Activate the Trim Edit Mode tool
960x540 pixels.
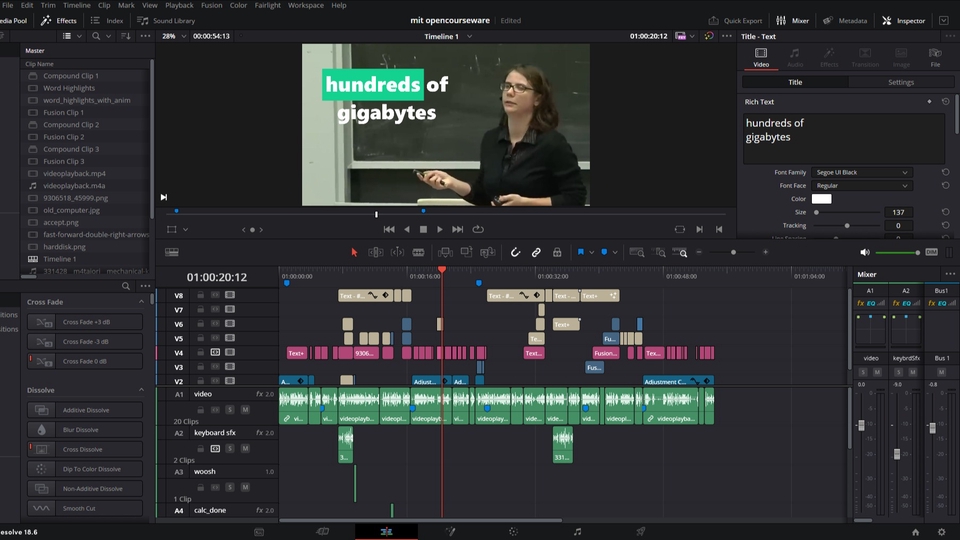(375, 252)
